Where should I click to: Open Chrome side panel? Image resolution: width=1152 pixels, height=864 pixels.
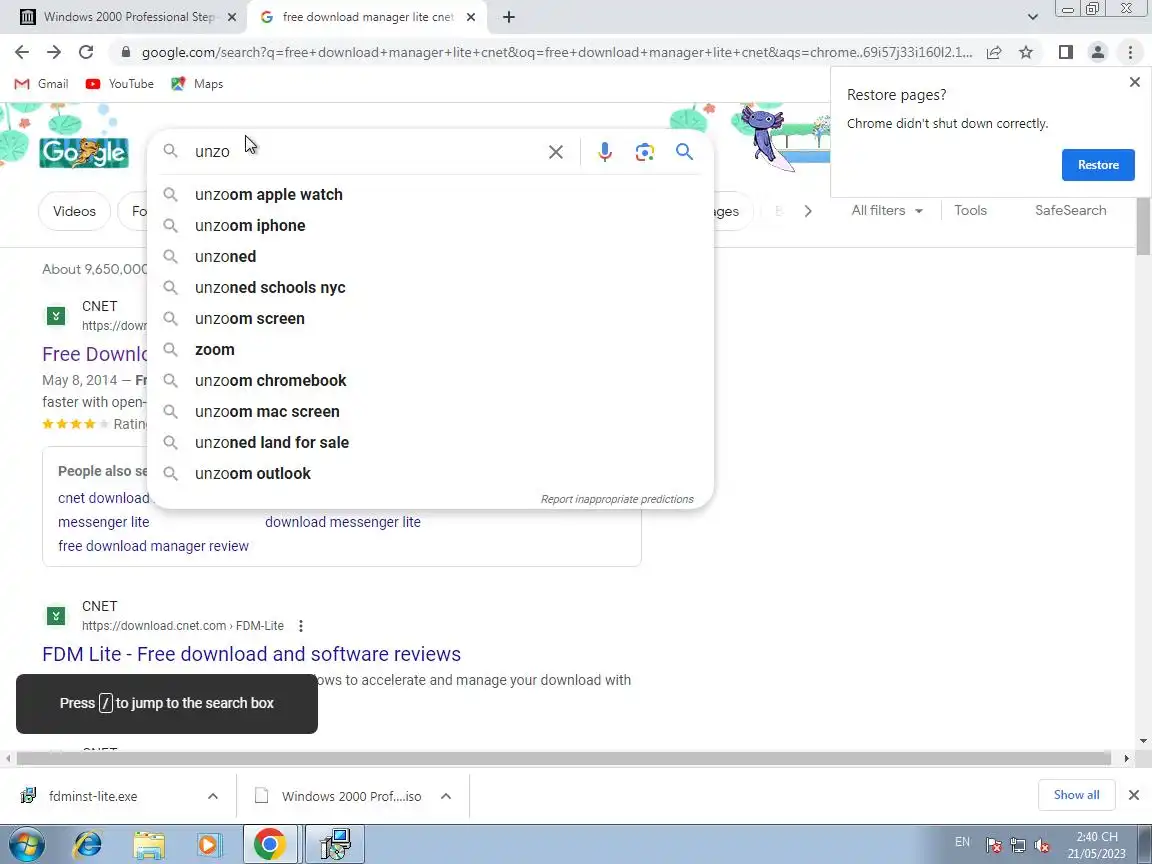[1066, 52]
